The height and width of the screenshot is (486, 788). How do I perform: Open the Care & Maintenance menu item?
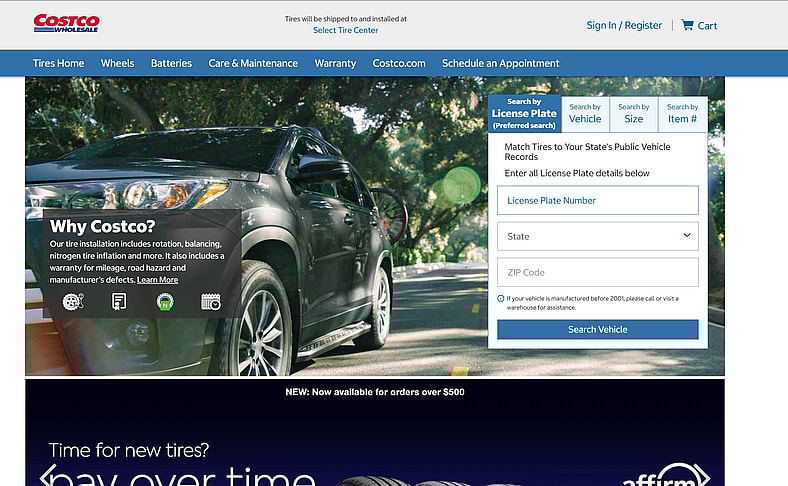click(x=253, y=63)
